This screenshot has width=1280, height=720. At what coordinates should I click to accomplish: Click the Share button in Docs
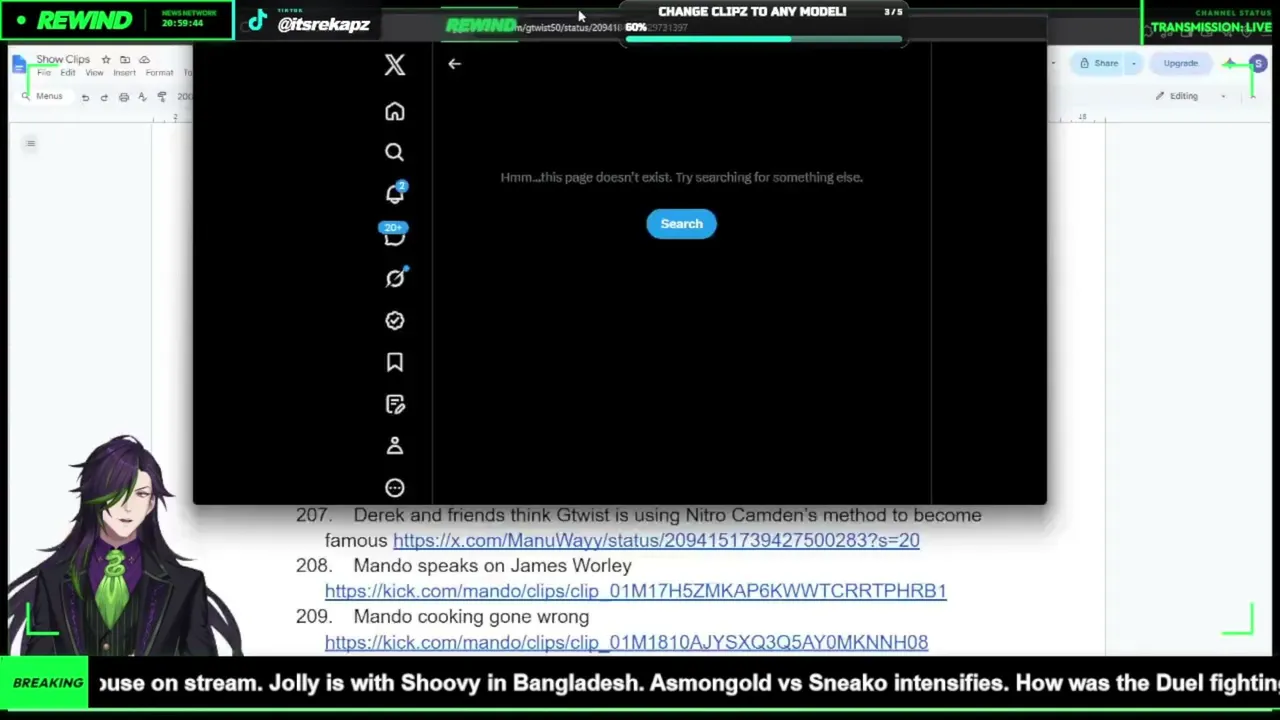tap(1099, 63)
